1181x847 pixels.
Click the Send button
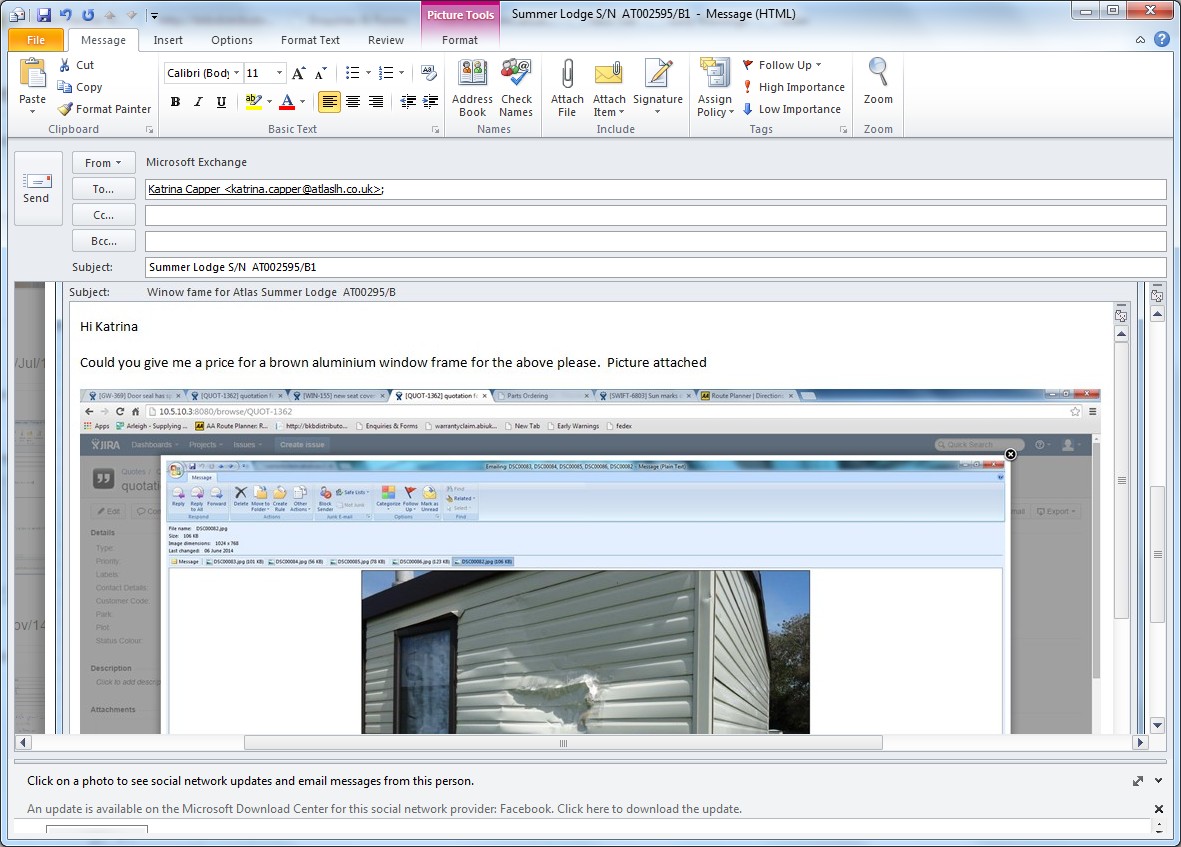tap(37, 188)
